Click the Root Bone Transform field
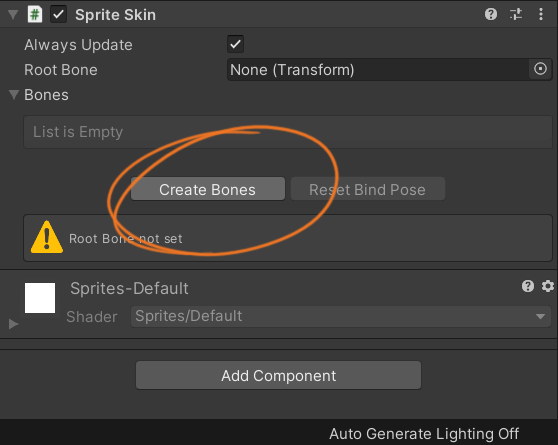The image size is (558, 445). (x=389, y=69)
